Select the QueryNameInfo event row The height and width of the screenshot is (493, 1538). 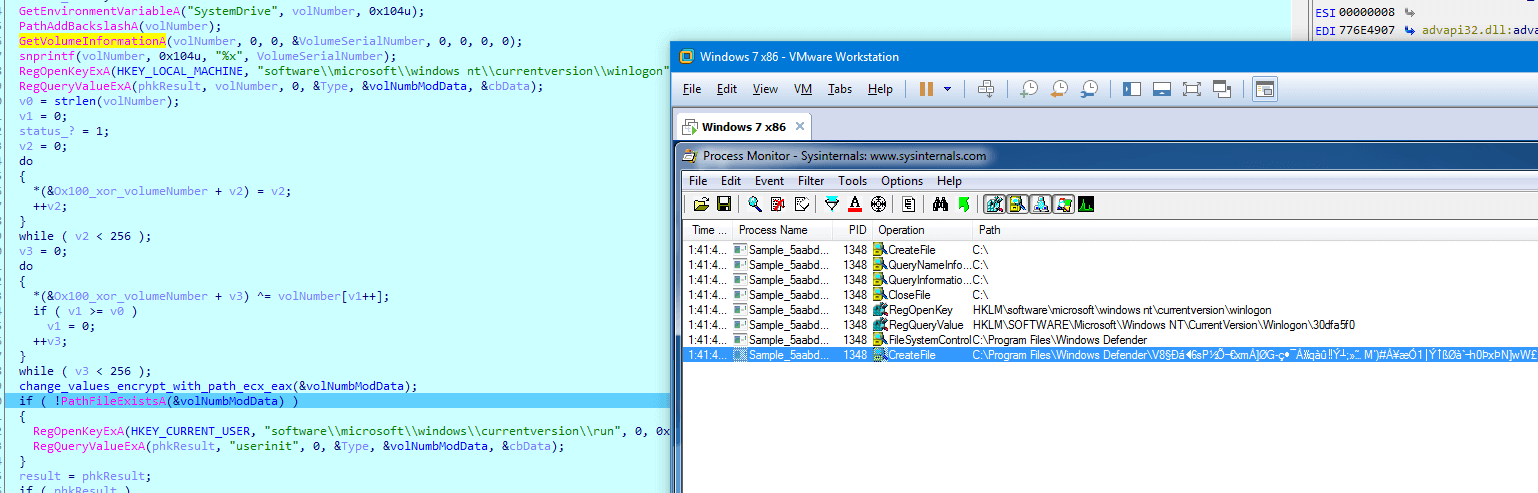click(x=1111, y=265)
